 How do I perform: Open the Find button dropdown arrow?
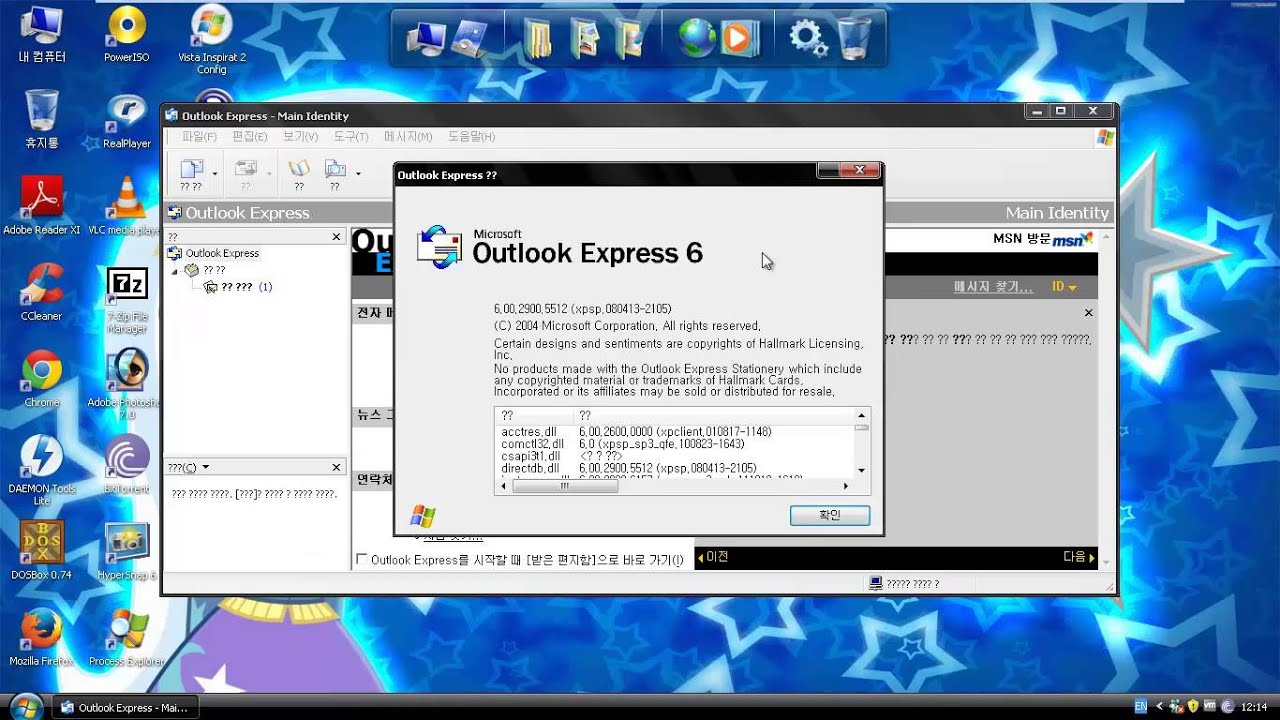[358, 173]
